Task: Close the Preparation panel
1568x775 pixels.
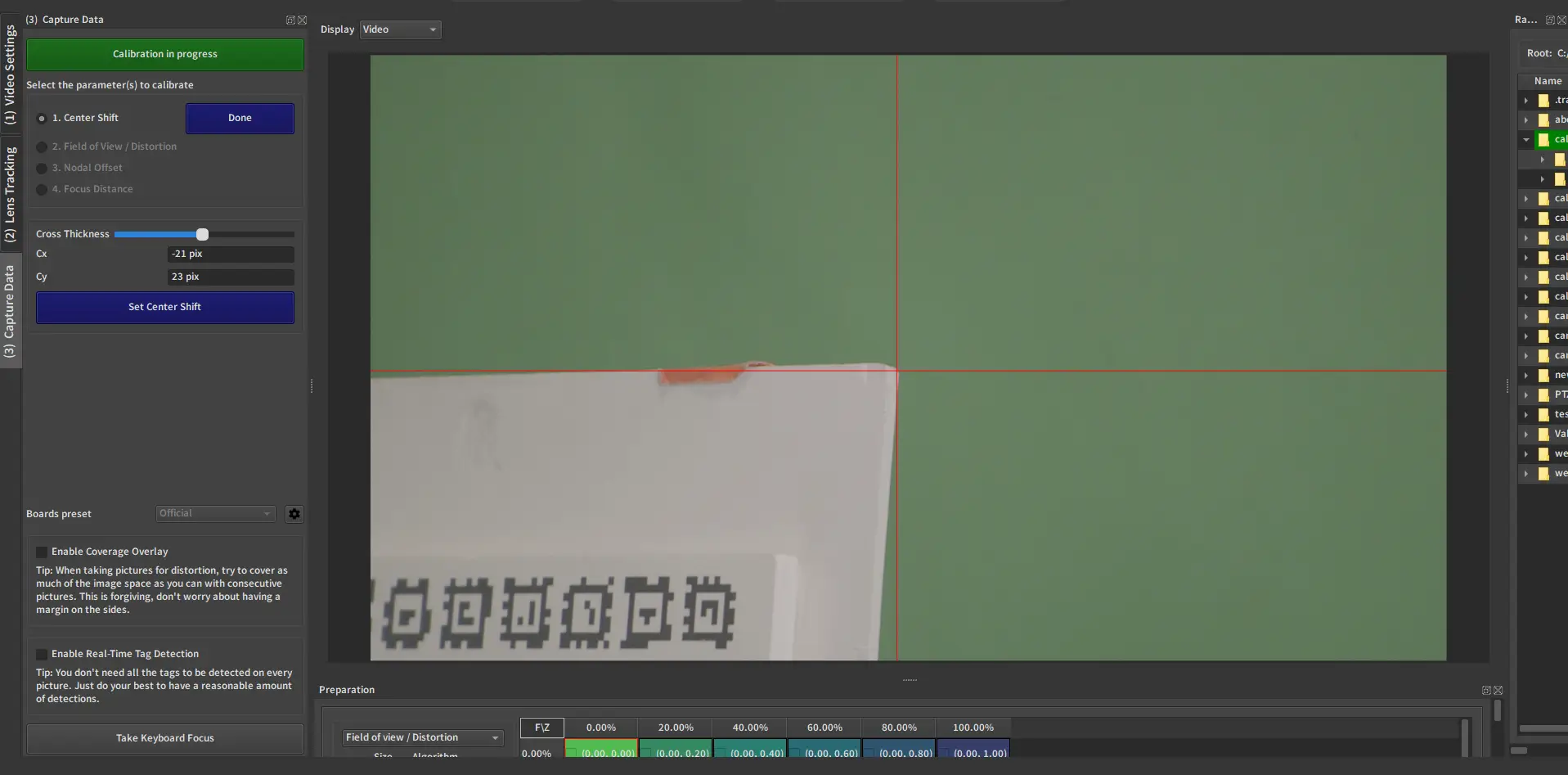Action: pyautogui.click(x=1498, y=690)
